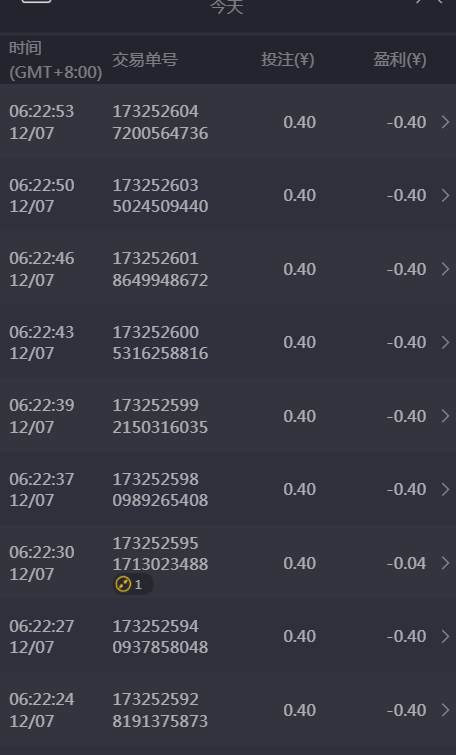Open details arrow for 06:22:39 bet

[445, 416]
